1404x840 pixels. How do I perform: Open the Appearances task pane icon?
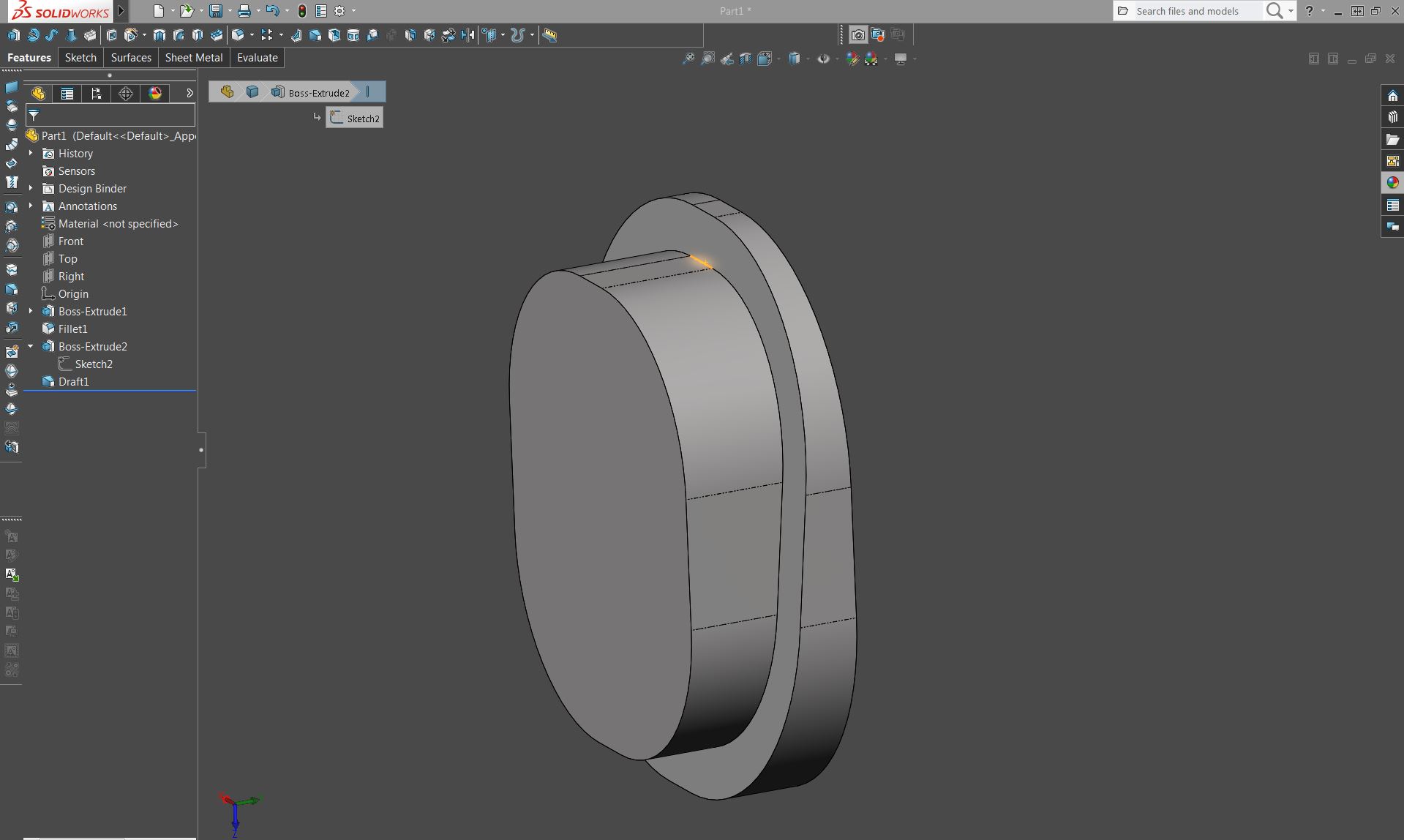click(x=1392, y=183)
